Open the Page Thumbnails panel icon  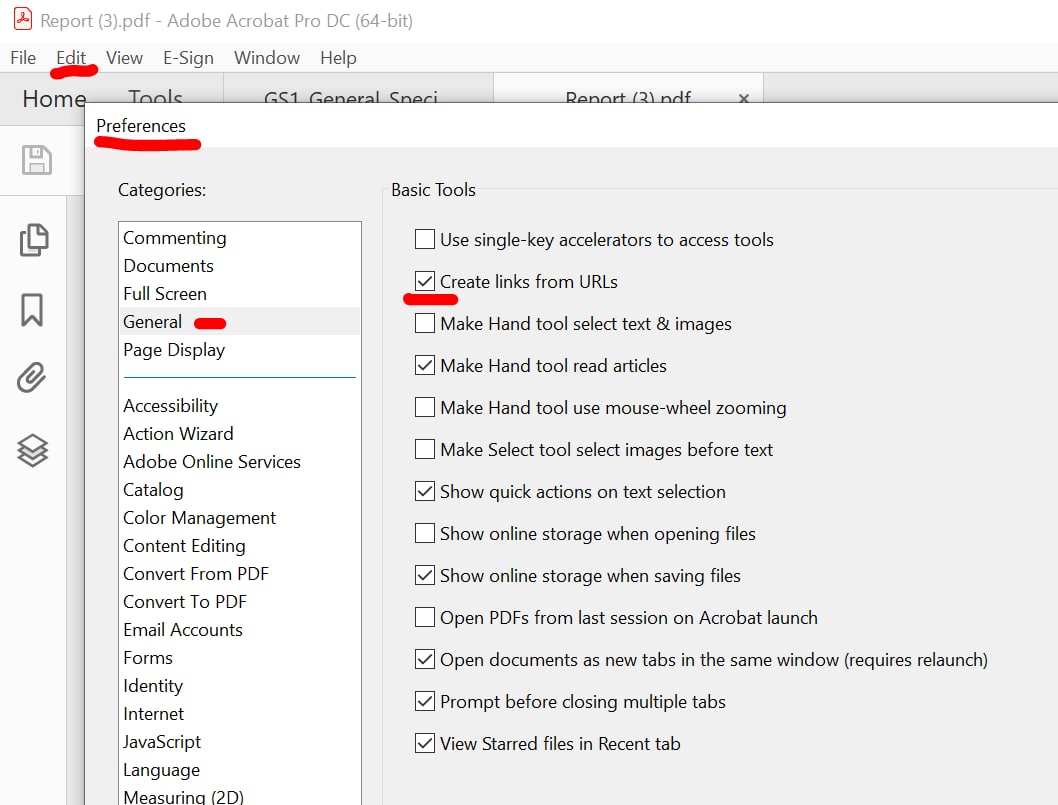pyautogui.click(x=34, y=240)
